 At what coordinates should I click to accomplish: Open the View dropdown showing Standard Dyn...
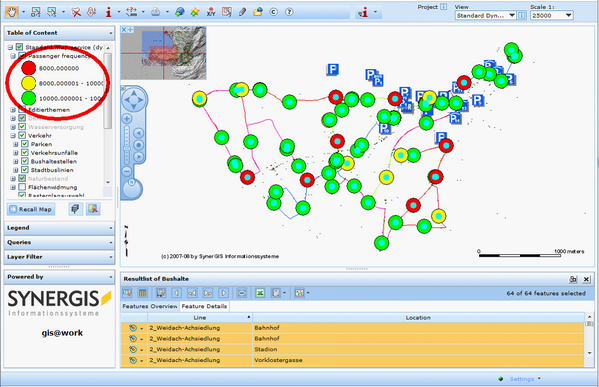[485, 15]
